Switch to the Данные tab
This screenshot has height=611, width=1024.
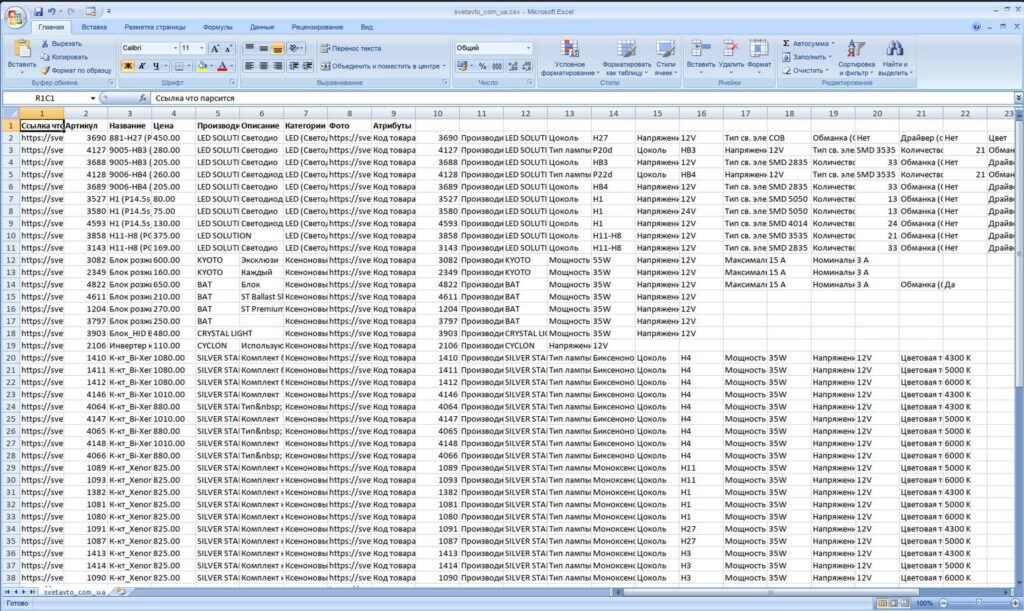262,27
